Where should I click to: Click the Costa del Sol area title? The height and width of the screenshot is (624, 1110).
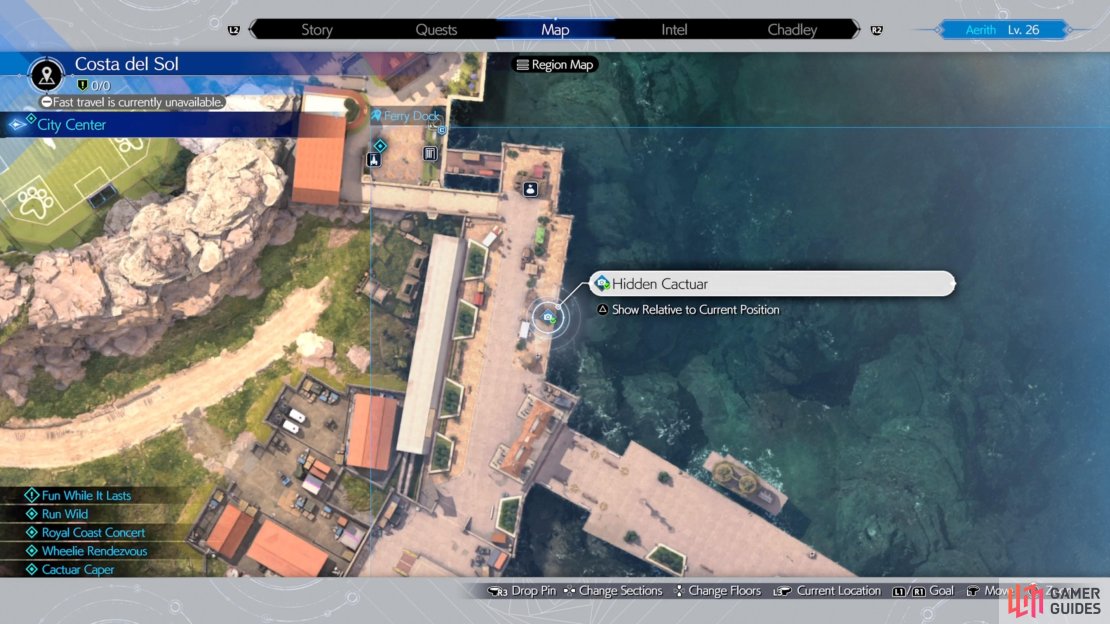(126, 64)
